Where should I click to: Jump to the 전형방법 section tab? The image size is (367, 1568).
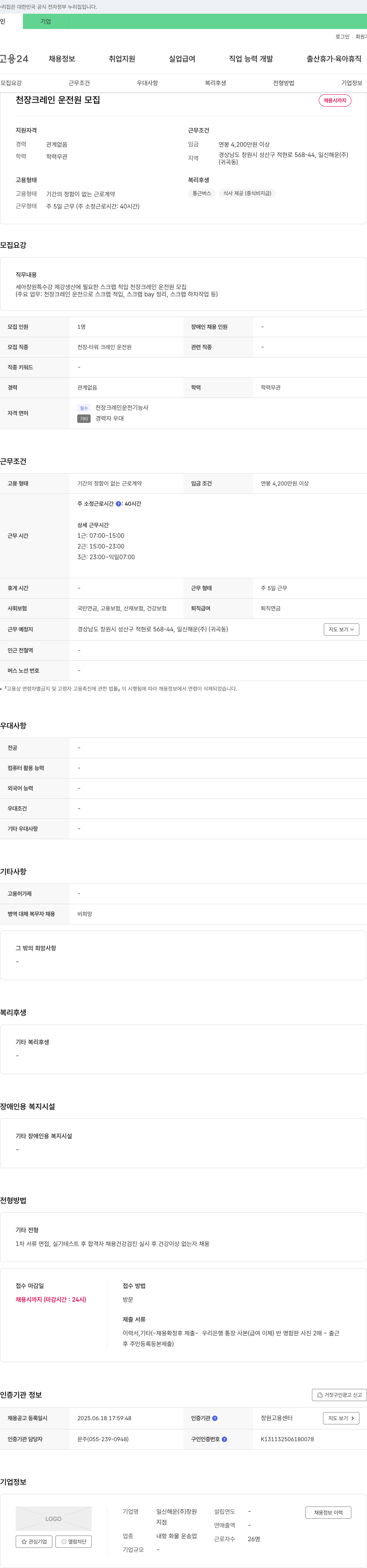click(x=284, y=83)
